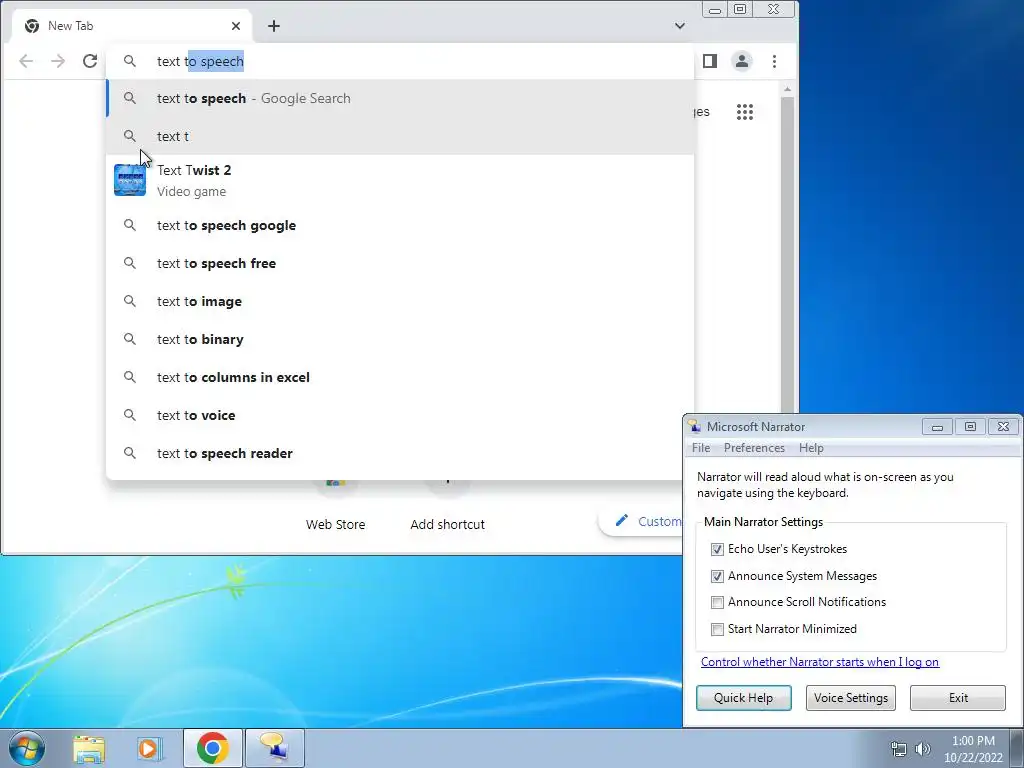The width and height of the screenshot is (1024, 768).
Task: Toggle Echo User's Keystrokes checkbox
Action: tap(717, 549)
